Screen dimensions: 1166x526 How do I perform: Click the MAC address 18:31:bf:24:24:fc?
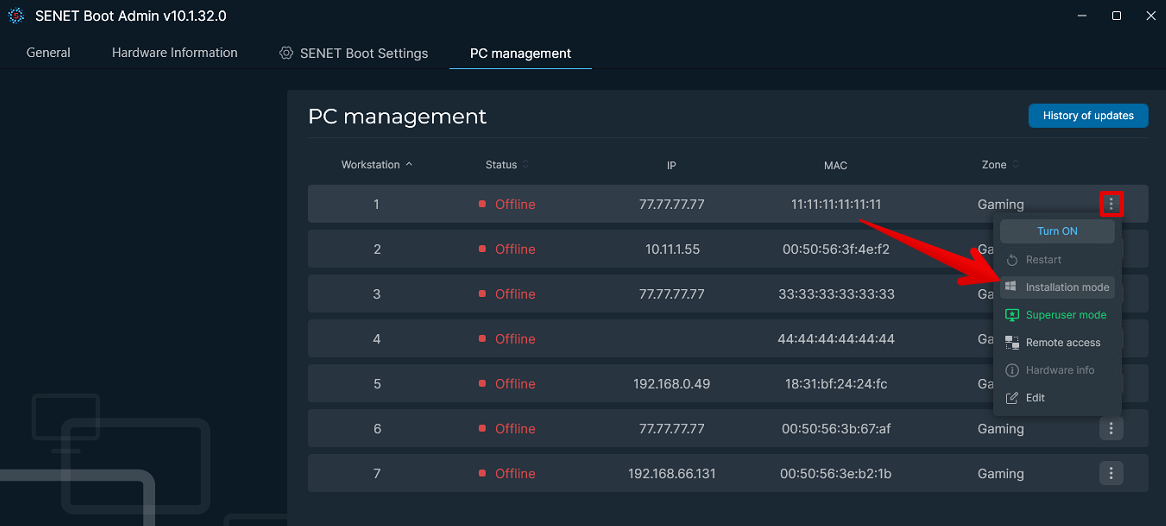pyautogui.click(x=835, y=384)
